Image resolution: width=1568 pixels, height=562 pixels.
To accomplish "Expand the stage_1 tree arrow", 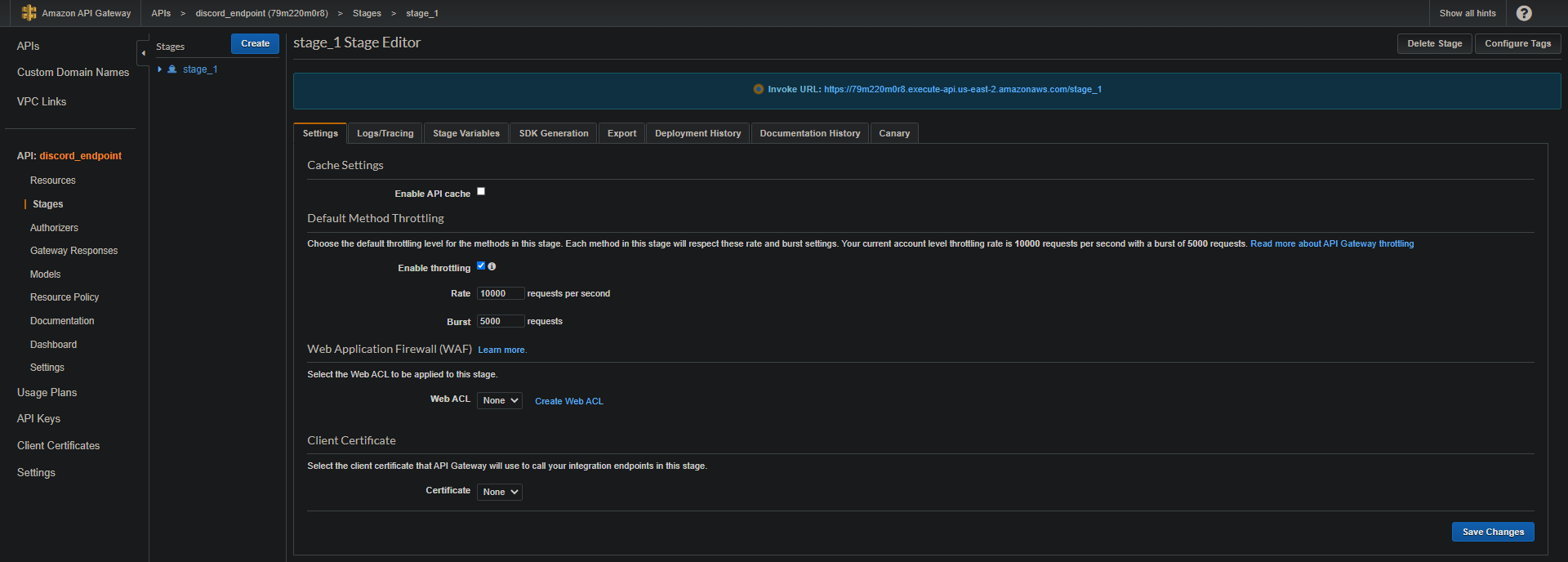I will (x=160, y=69).
